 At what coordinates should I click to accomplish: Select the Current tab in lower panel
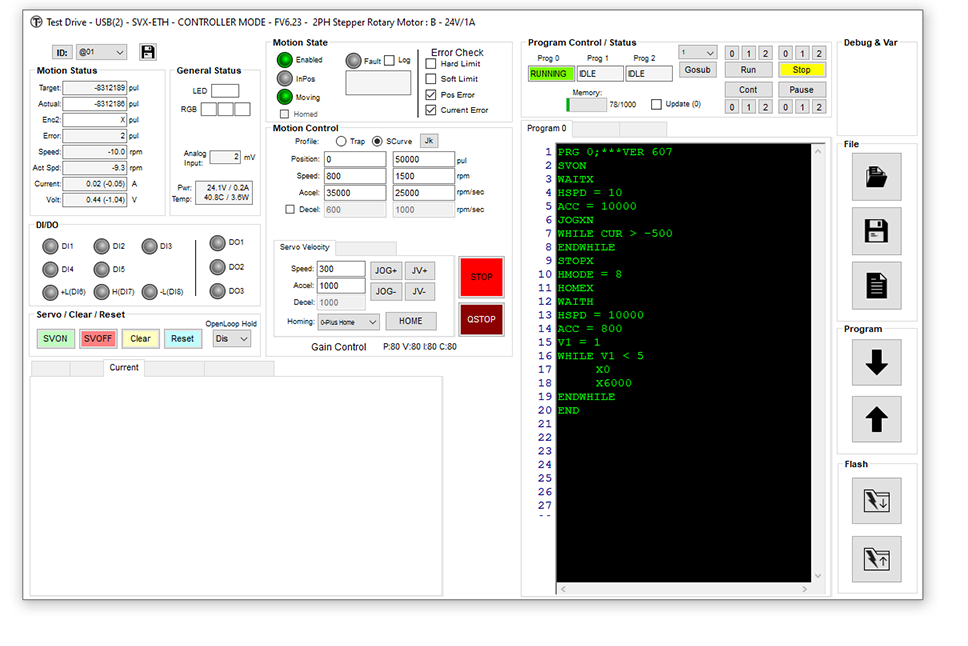124,368
